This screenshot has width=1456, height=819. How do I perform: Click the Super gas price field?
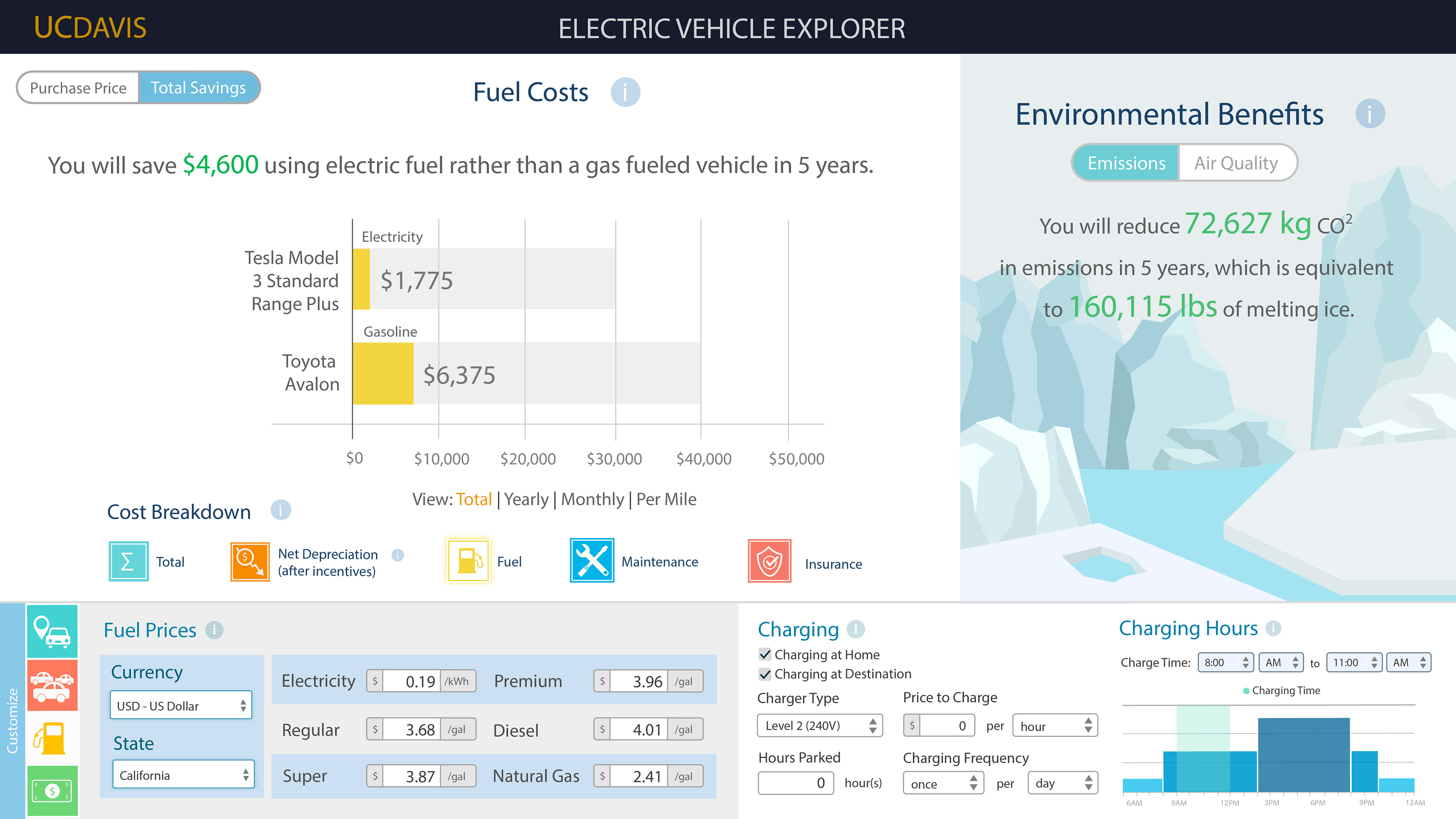(x=411, y=776)
